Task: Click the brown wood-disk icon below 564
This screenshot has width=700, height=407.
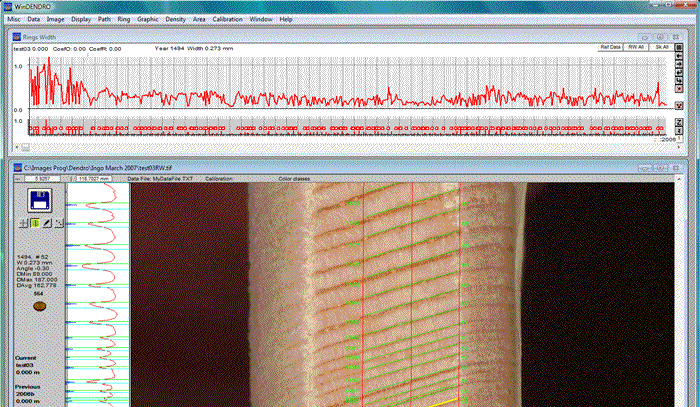Action: pos(39,306)
